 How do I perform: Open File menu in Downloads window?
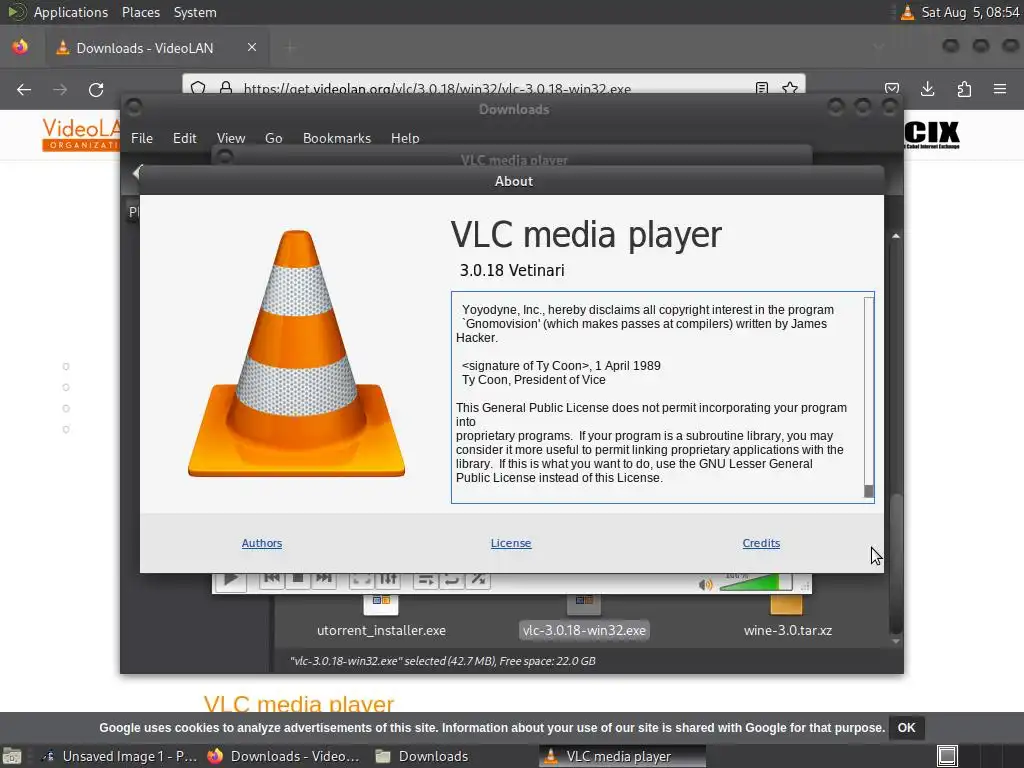[x=142, y=138]
